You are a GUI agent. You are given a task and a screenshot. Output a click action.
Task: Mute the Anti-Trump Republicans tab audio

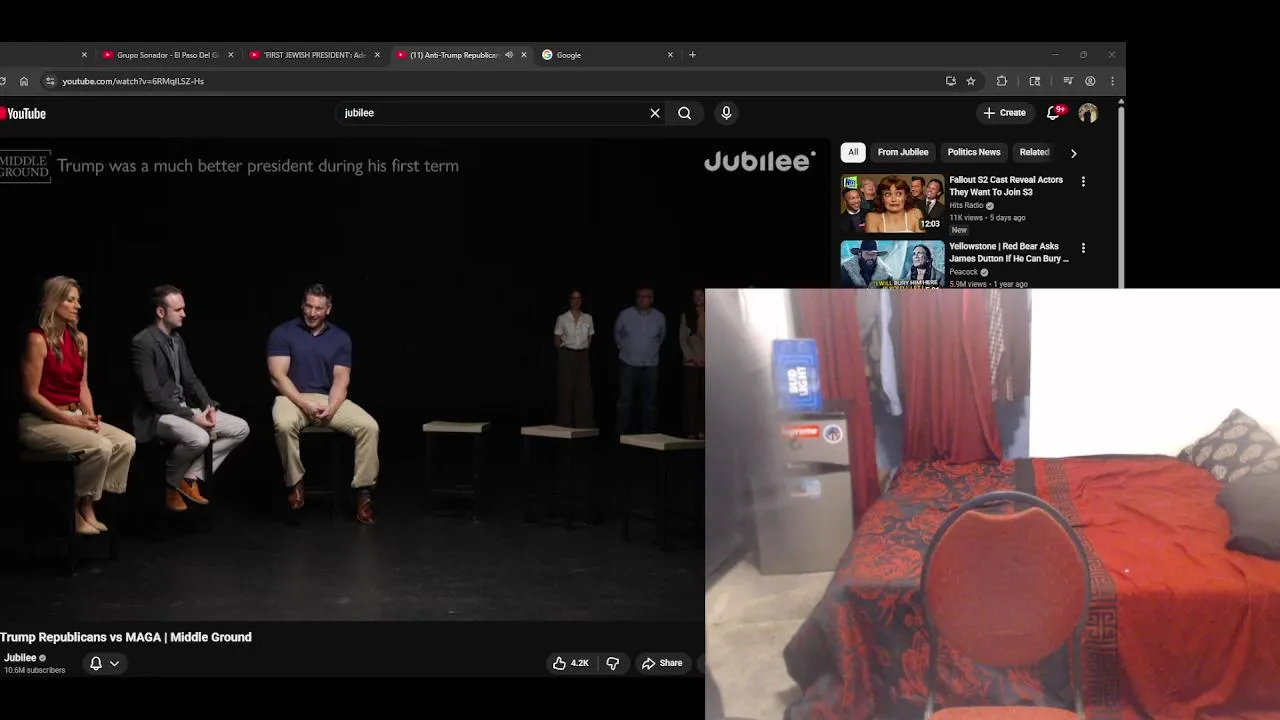click(509, 55)
